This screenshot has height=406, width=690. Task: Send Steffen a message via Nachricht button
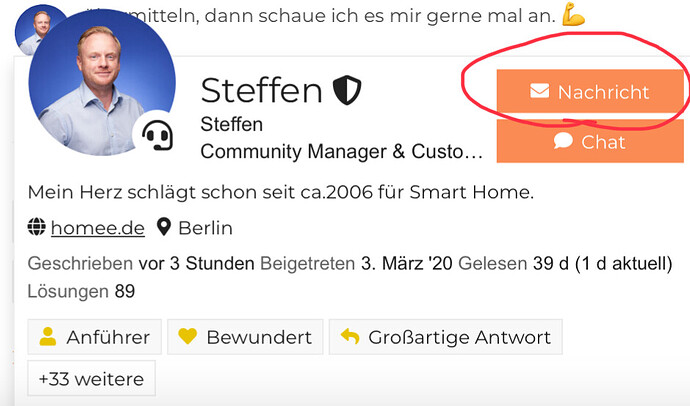(x=589, y=92)
